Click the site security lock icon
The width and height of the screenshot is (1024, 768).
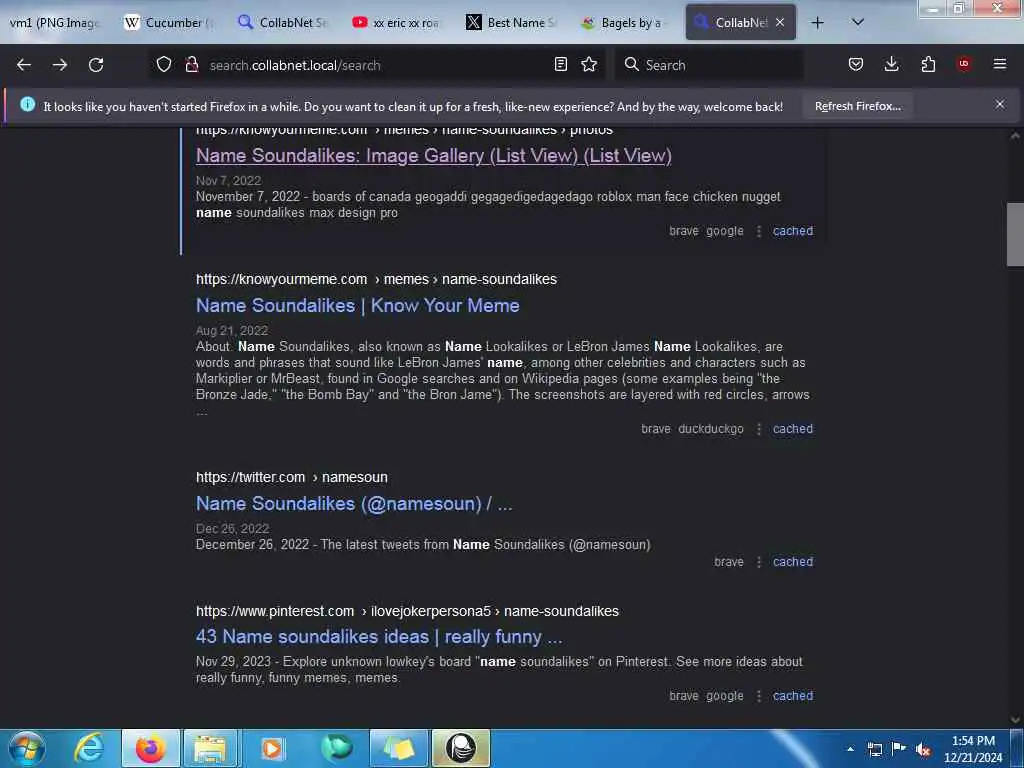tap(191, 65)
